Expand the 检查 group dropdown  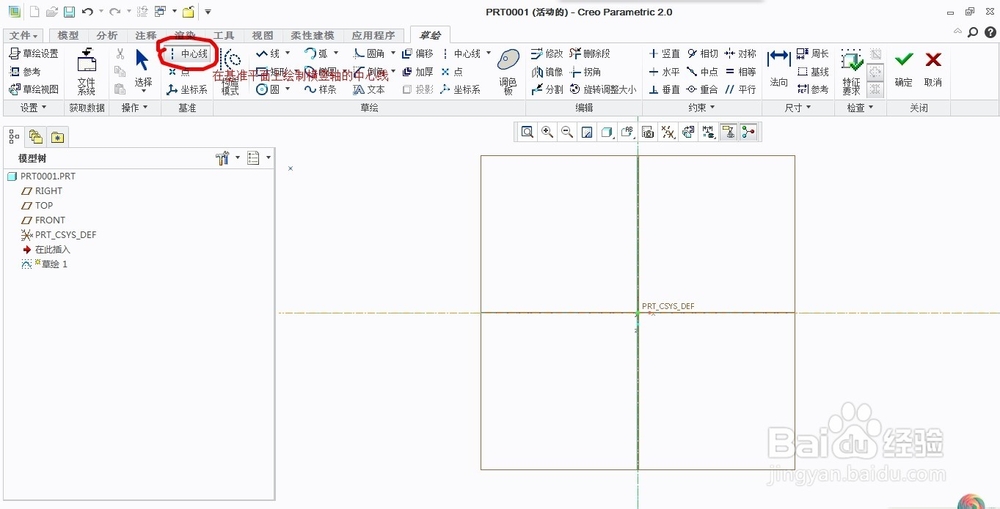[x=860, y=108]
